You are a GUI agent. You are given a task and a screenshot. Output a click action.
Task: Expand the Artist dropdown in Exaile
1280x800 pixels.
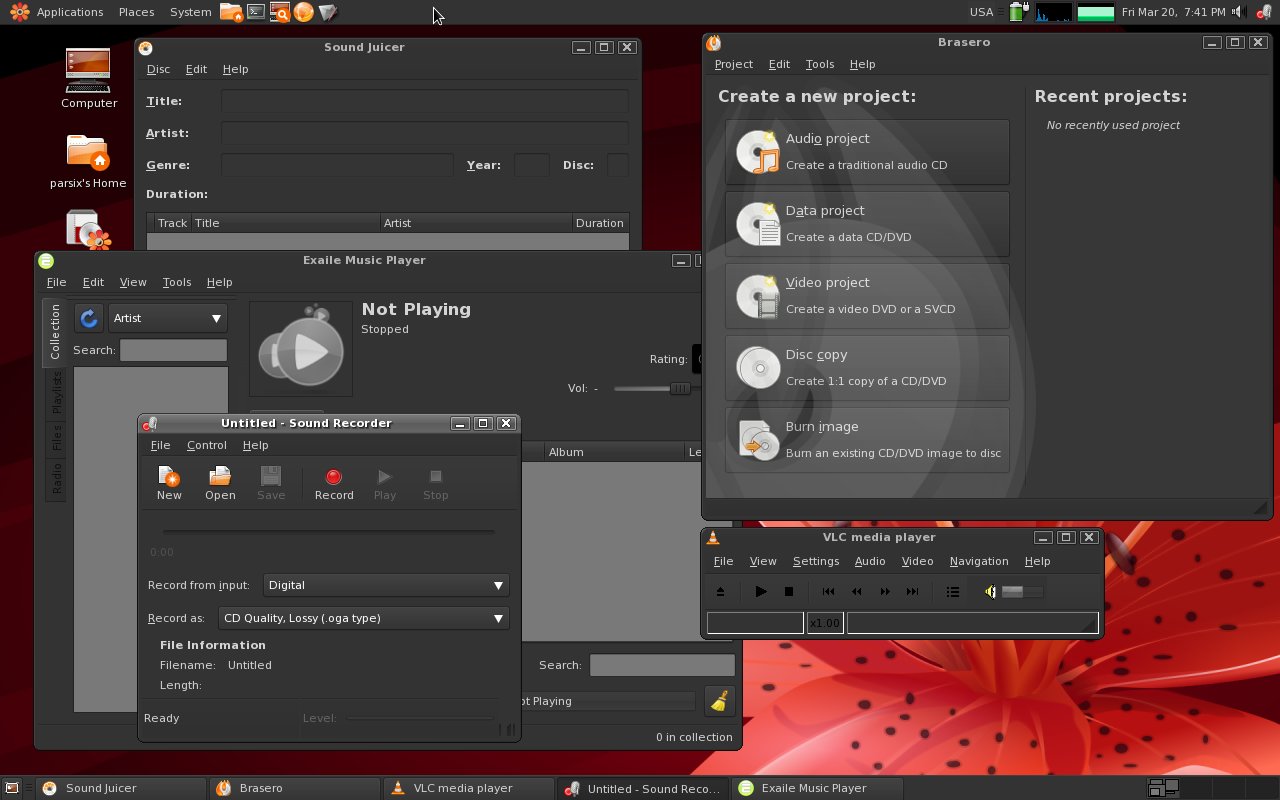click(168, 318)
